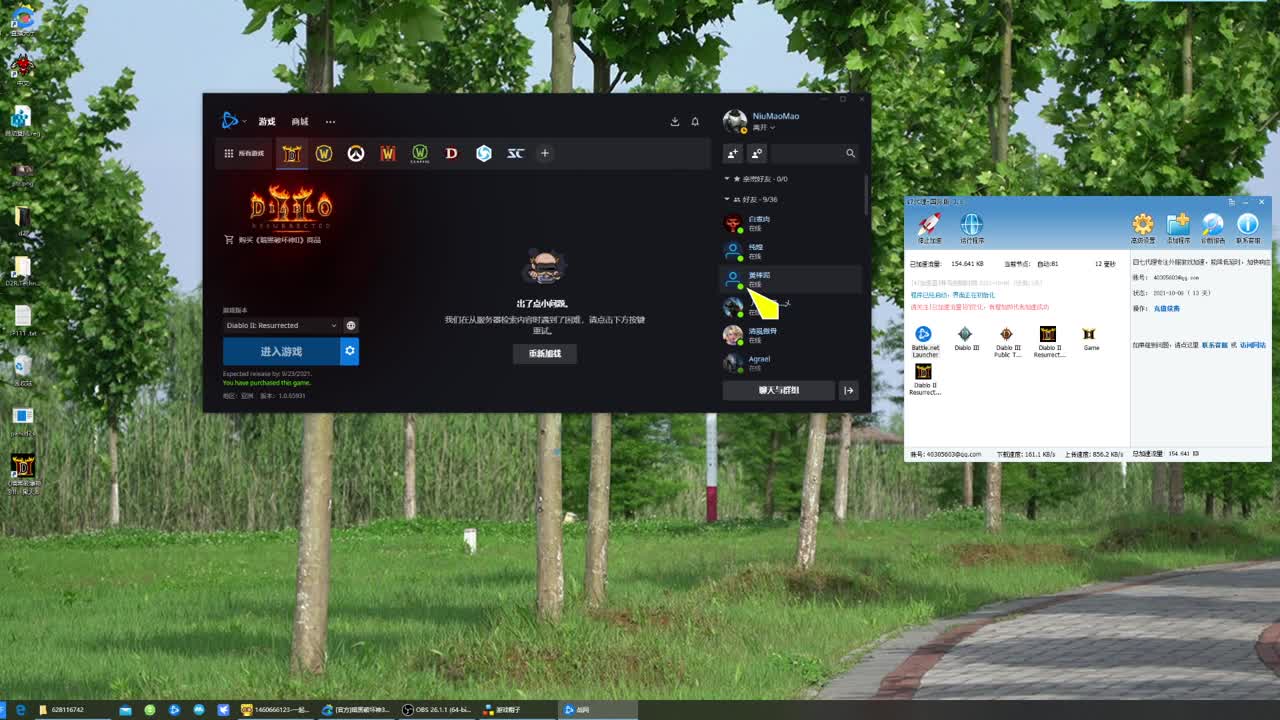This screenshot has width=1280, height=720.
Task: Collapse the friends sidebar arrow
Action: [849, 390]
